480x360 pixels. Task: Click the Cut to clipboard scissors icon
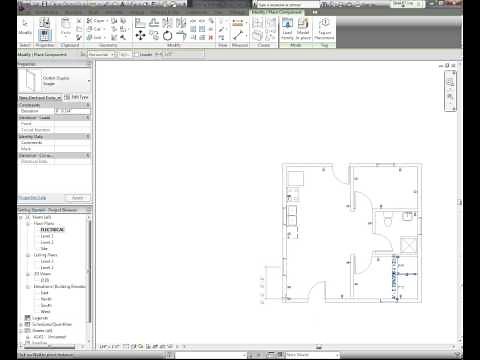click(79, 21)
